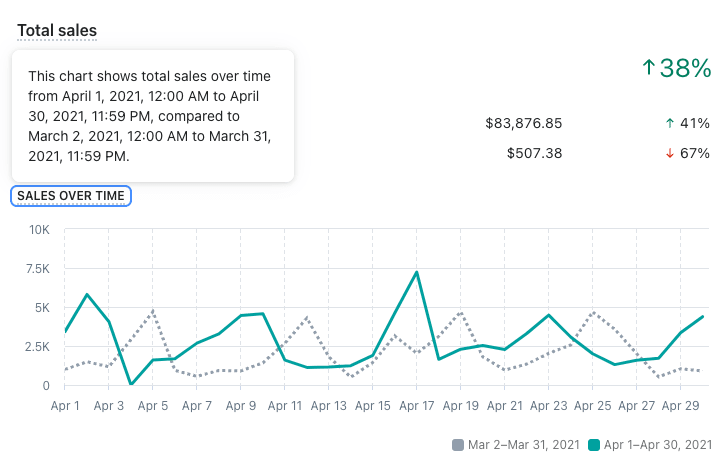The image size is (728, 460).
Task: Click the dotted gray line peak at Apr 5
Action: (153, 311)
